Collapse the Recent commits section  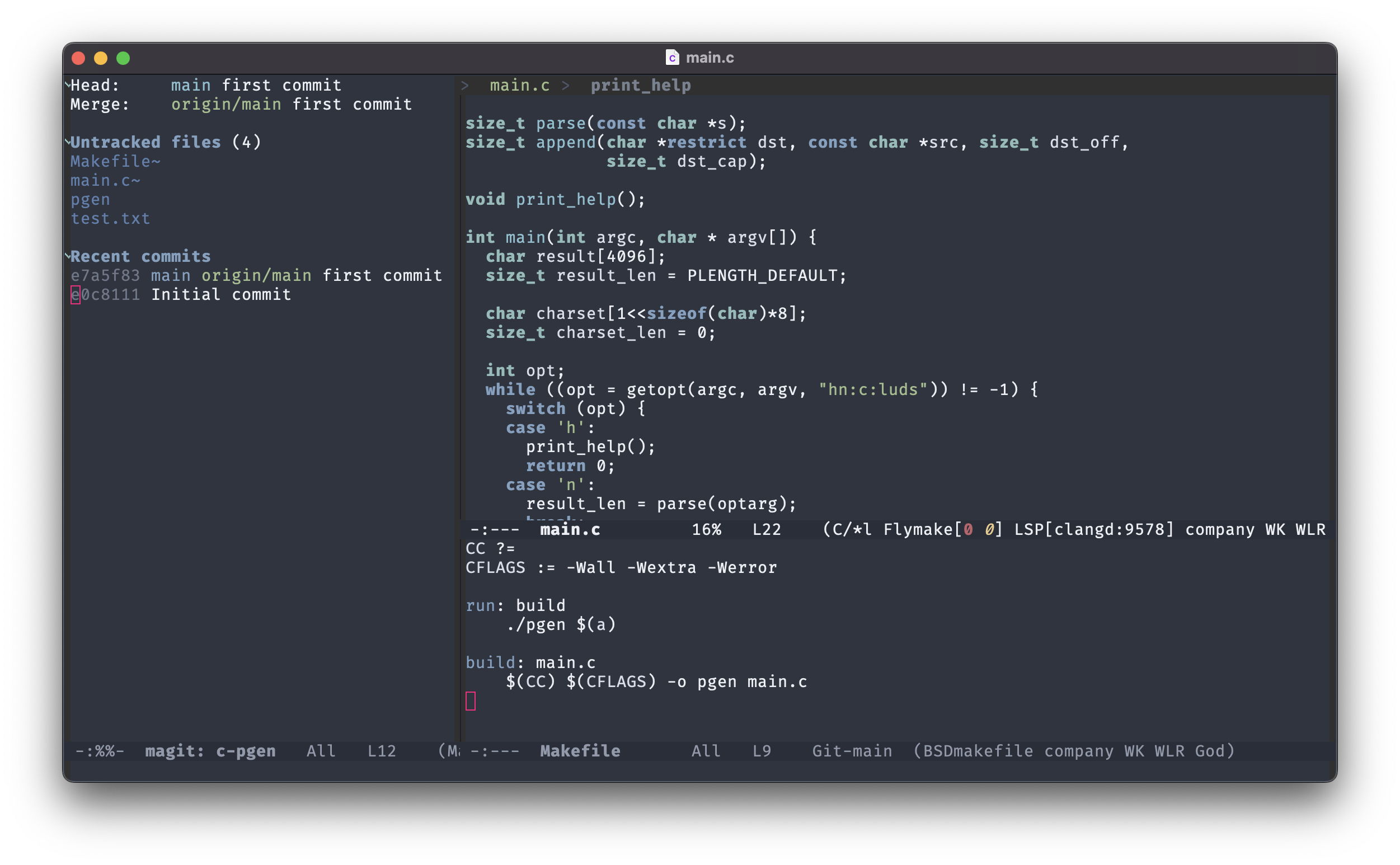pos(68,256)
